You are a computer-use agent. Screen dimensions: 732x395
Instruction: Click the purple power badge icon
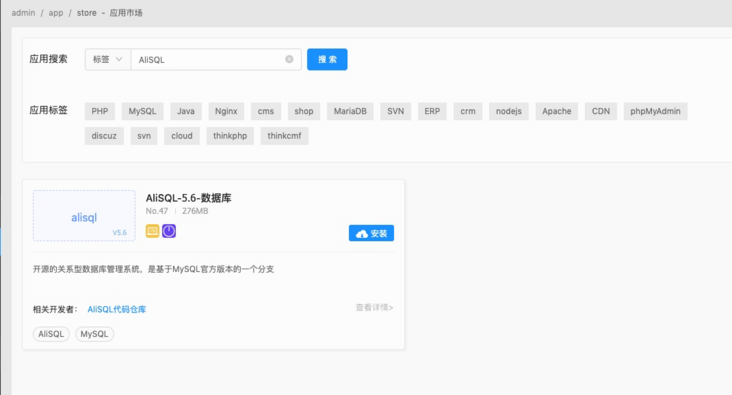click(169, 231)
